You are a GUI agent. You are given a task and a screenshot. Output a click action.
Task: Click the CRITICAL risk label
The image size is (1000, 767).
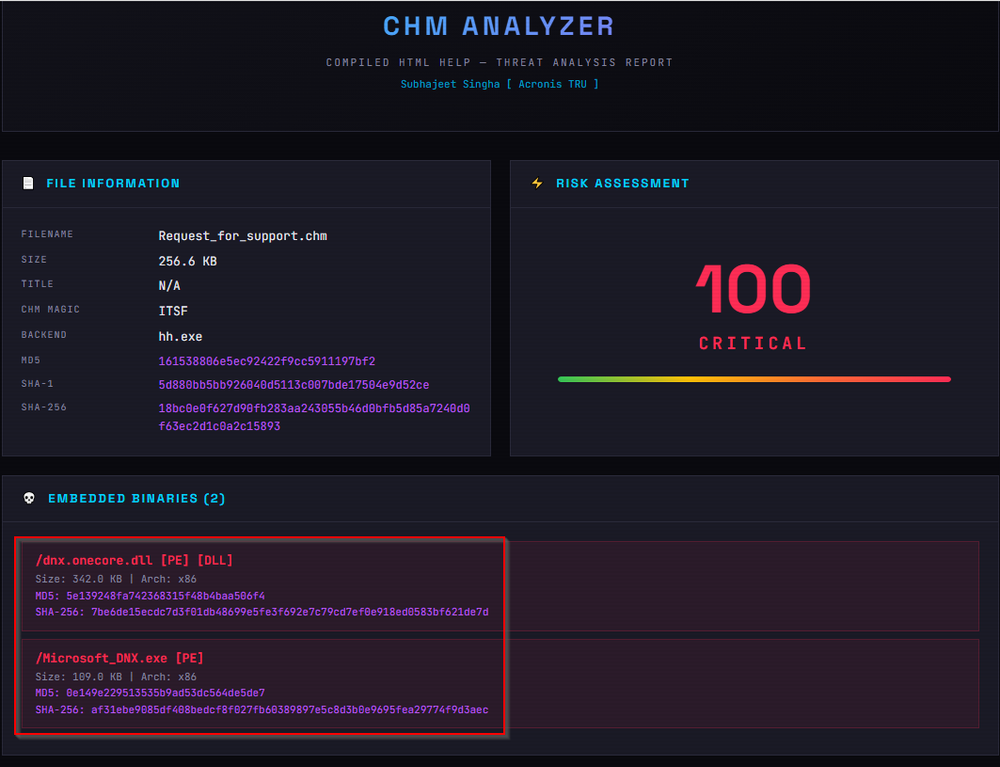[x=753, y=344]
